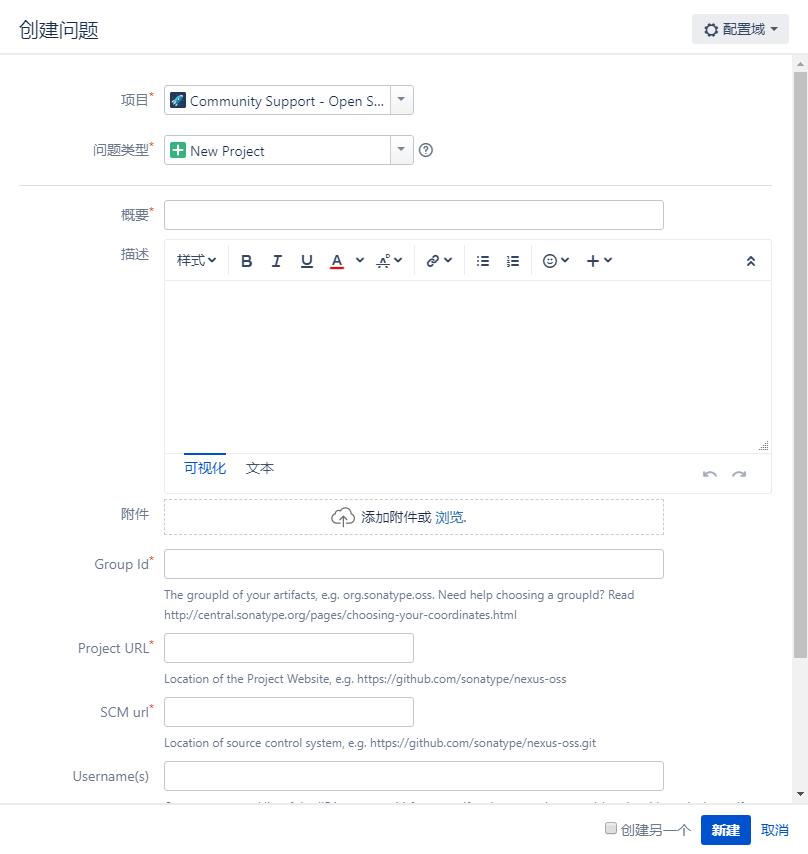Open the 配置域 configure fields menu
This screenshot has width=808, height=854.
[x=740, y=29]
